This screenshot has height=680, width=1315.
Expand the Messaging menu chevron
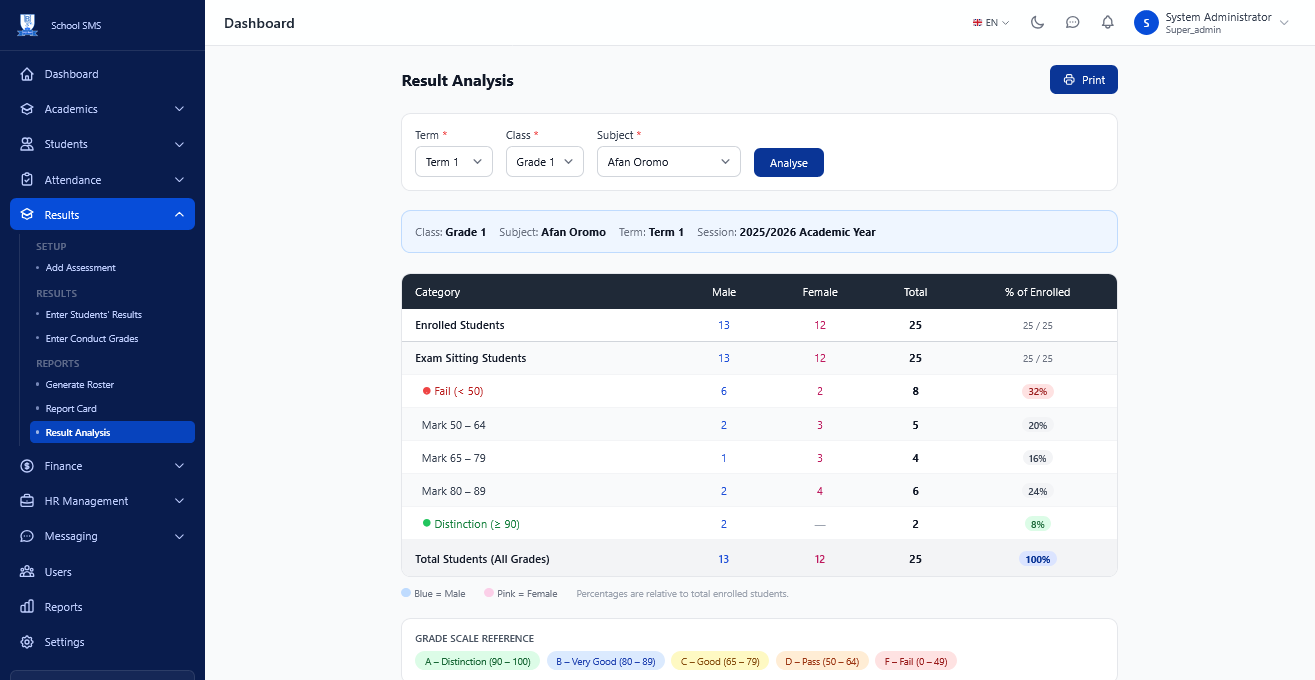[x=179, y=536]
